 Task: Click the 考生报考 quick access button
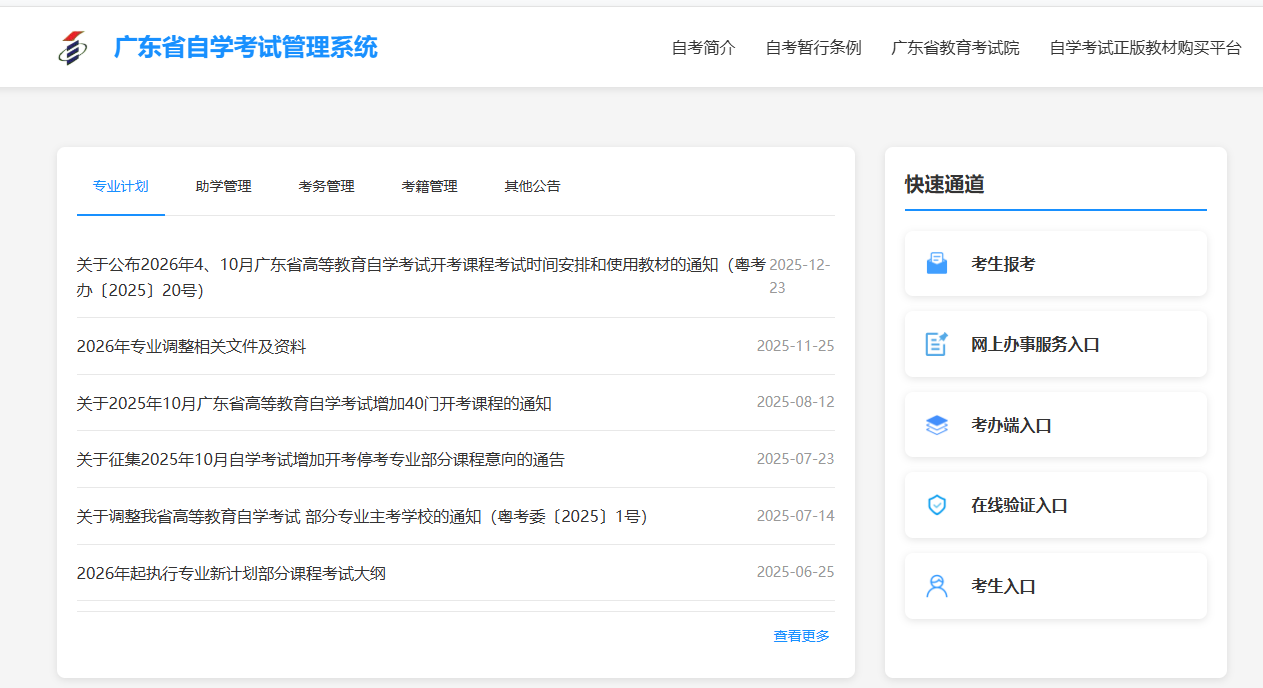[x=1055, y=264]
